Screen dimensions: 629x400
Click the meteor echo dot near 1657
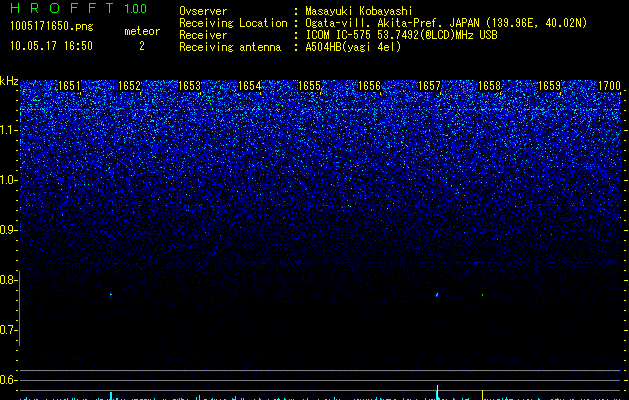[x=437, y=295]
